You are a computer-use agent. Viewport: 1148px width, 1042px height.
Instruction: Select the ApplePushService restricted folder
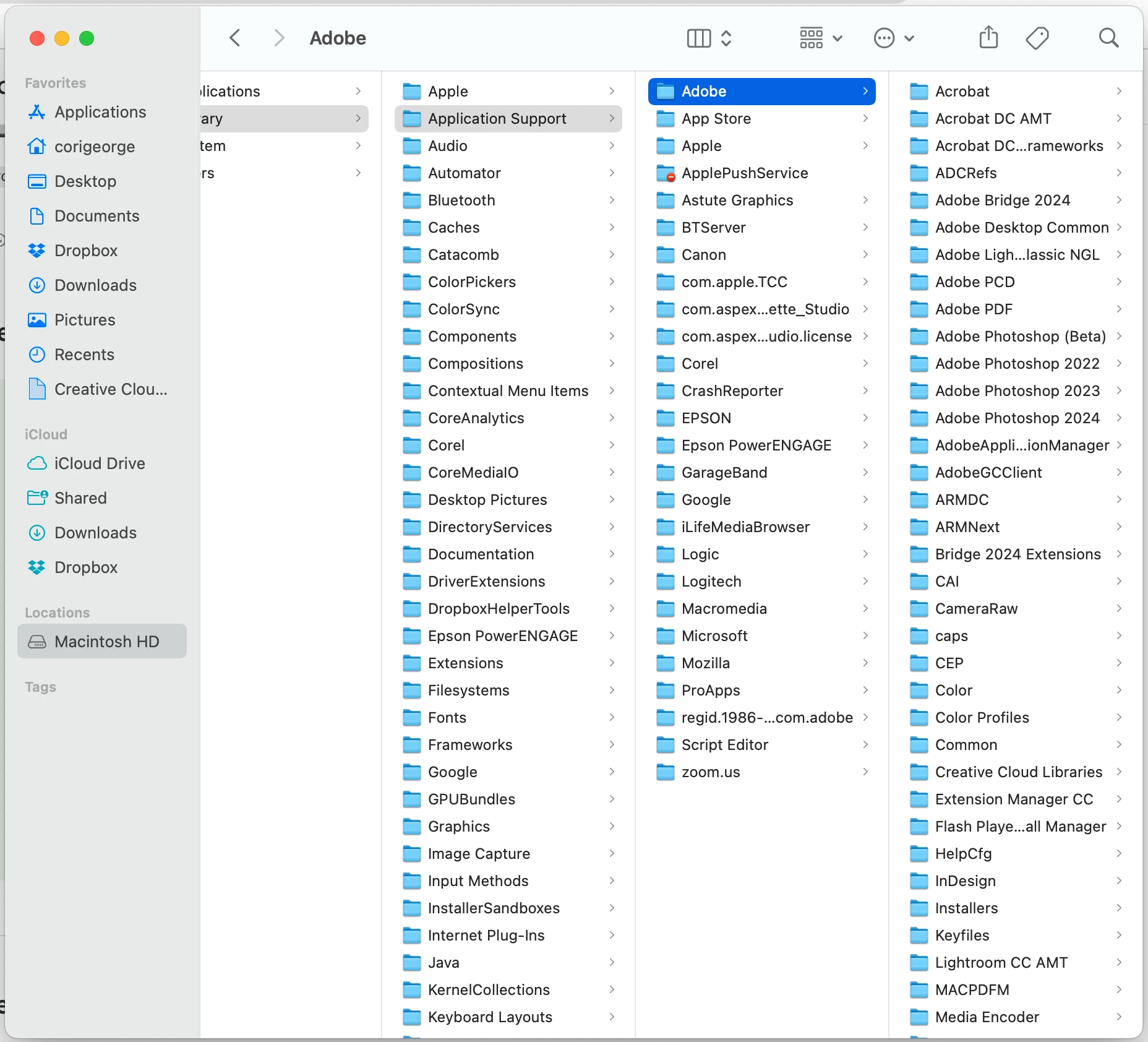(761, 173)
